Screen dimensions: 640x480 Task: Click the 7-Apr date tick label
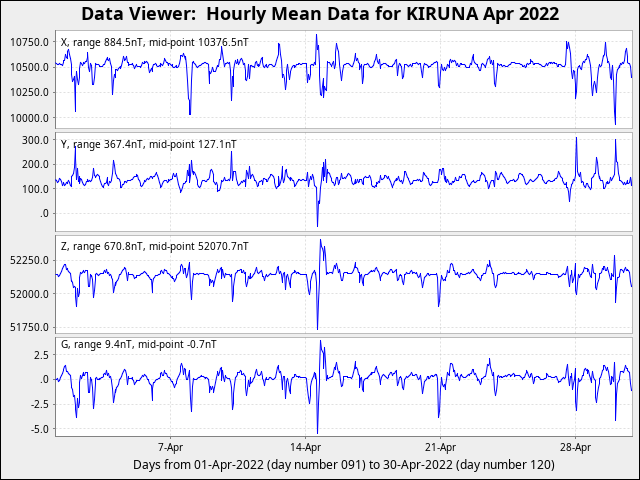coord(170,447)
